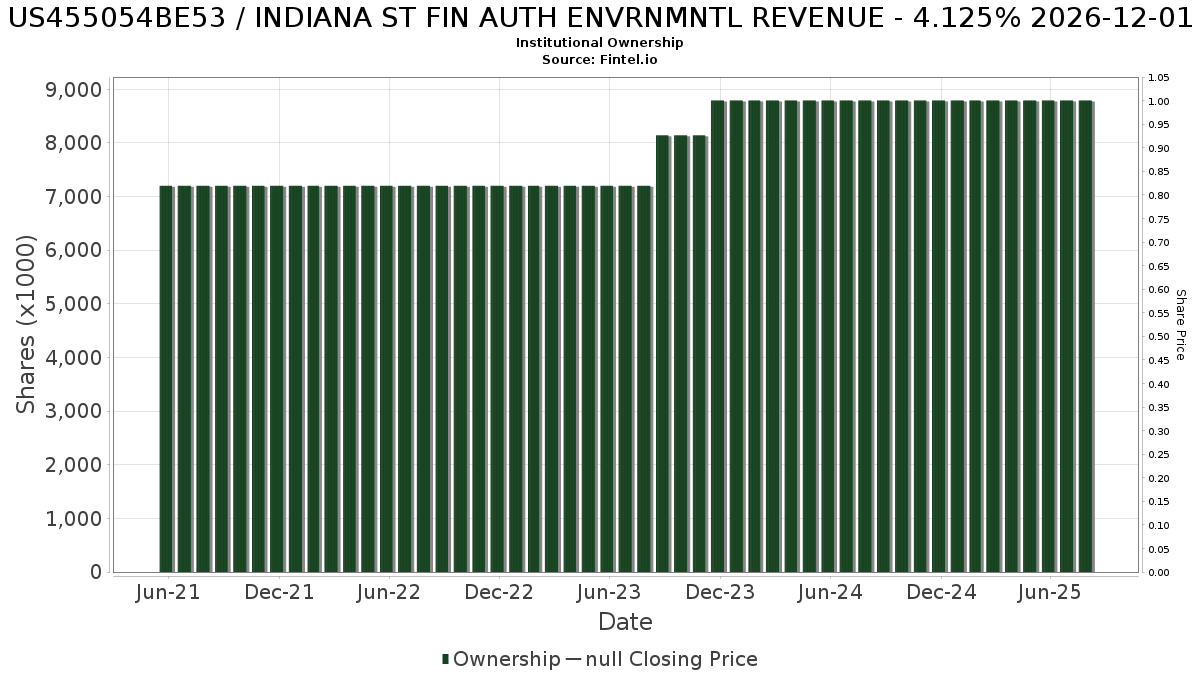Select the Jun-21 date axis label
Viewport: 1200px width, 675px height.
tap(167, 592)
